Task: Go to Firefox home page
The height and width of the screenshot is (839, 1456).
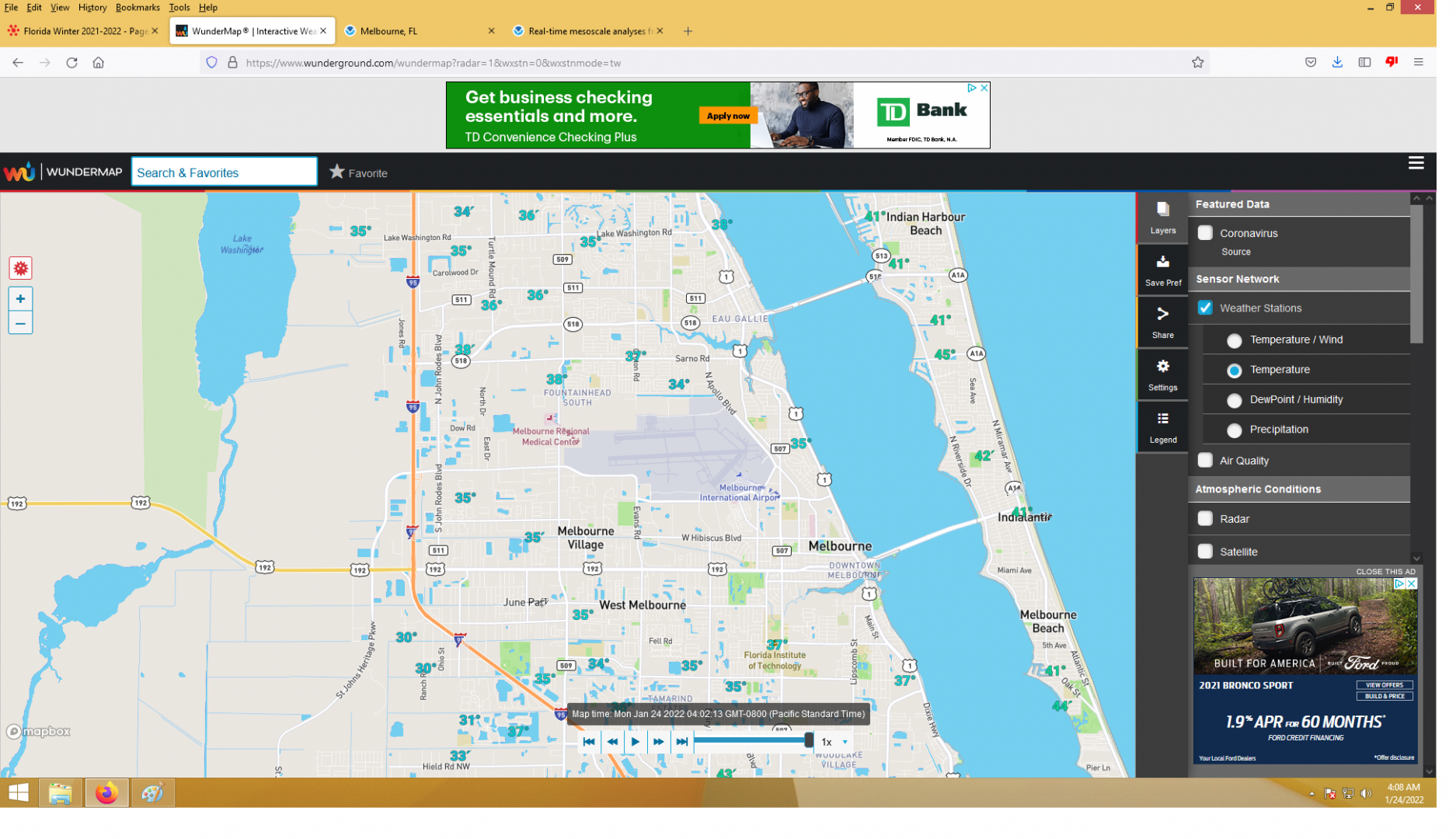Action: tap(99, 64)
